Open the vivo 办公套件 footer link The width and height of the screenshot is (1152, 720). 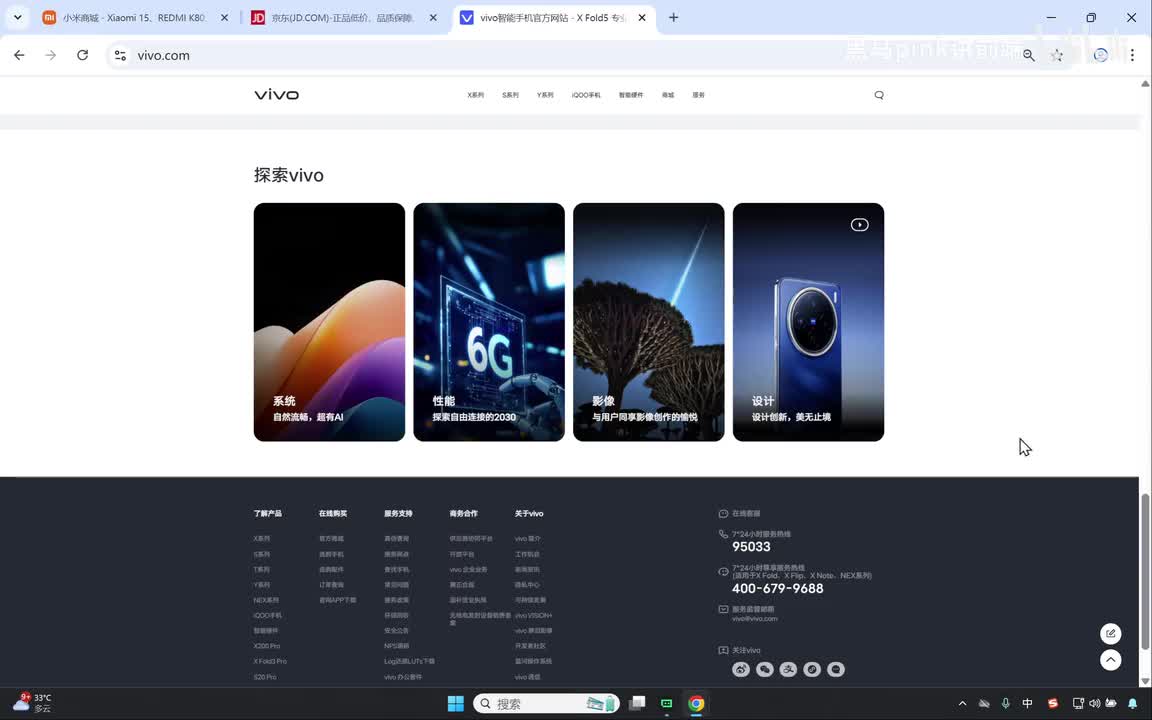403,677
